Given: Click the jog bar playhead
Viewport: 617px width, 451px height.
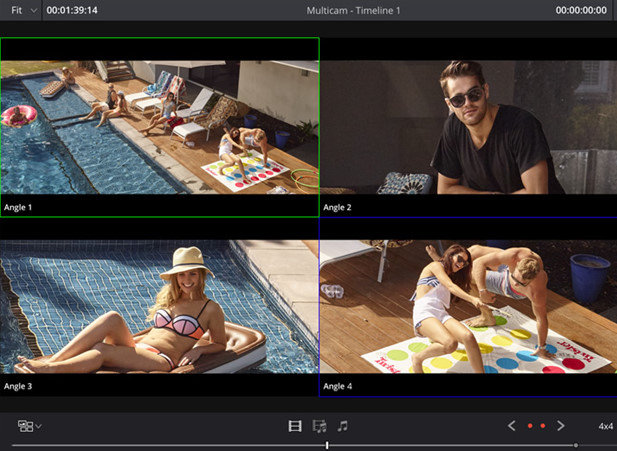Looking at the screenshot, I should tap(327, 445).
